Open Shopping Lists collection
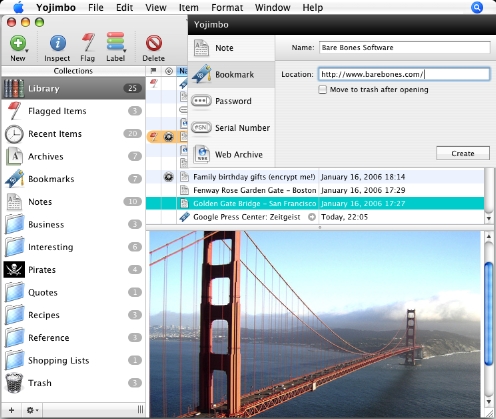 pos(73,360)
